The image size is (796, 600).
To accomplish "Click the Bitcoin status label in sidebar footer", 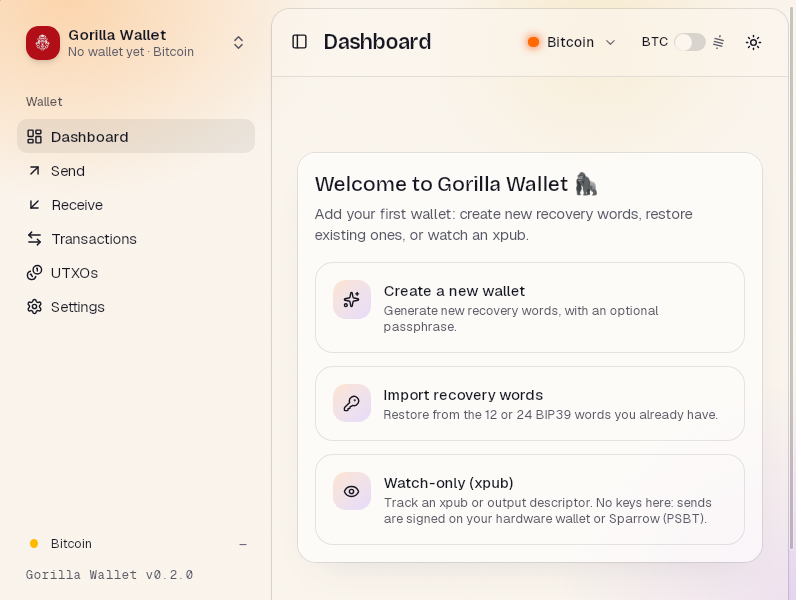I will (x=71, y=544).
